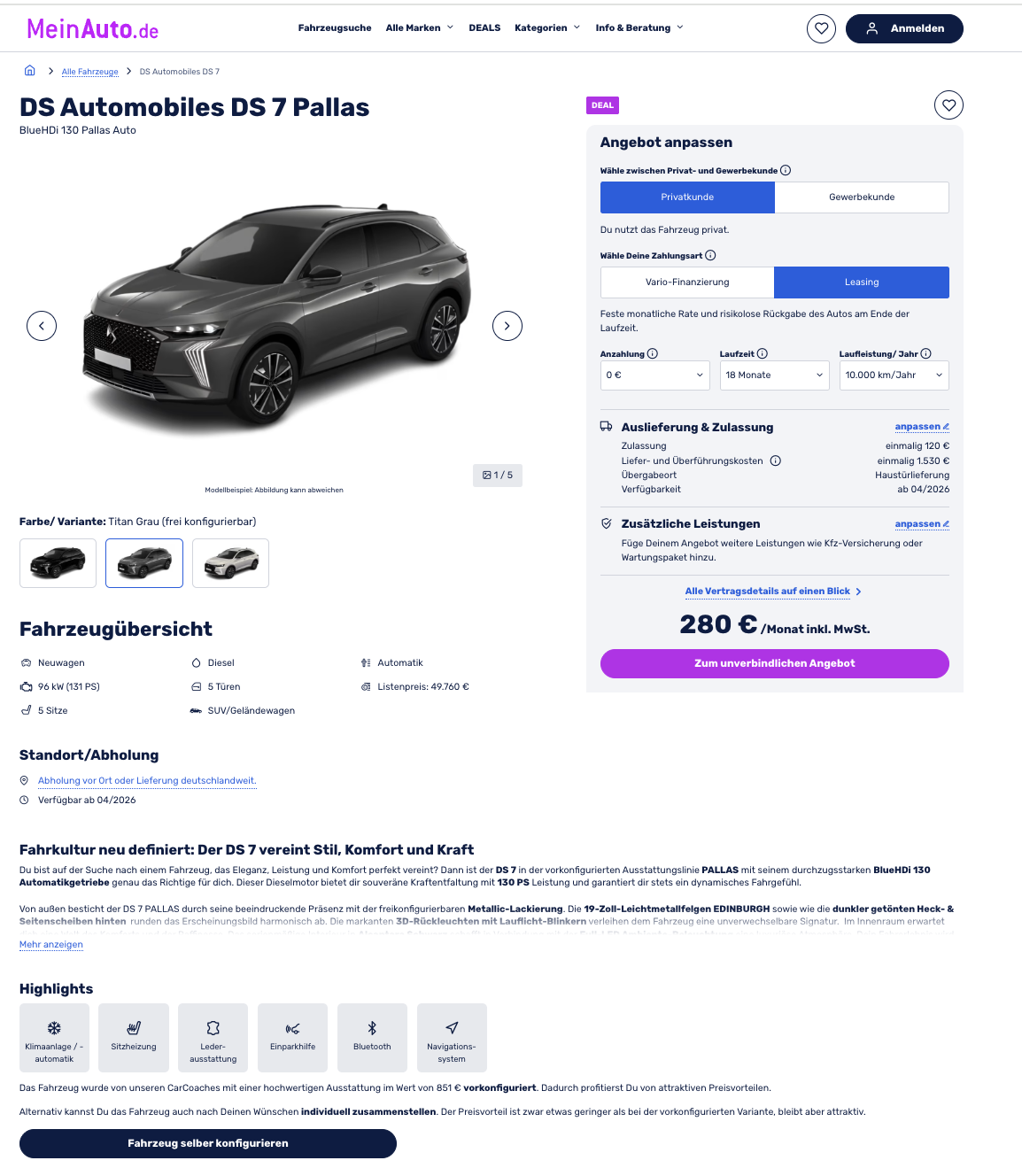Save this DS 7 offer with heart icon
Image resolution: width=1022 pixels, height=1176 pixels.
948,105
